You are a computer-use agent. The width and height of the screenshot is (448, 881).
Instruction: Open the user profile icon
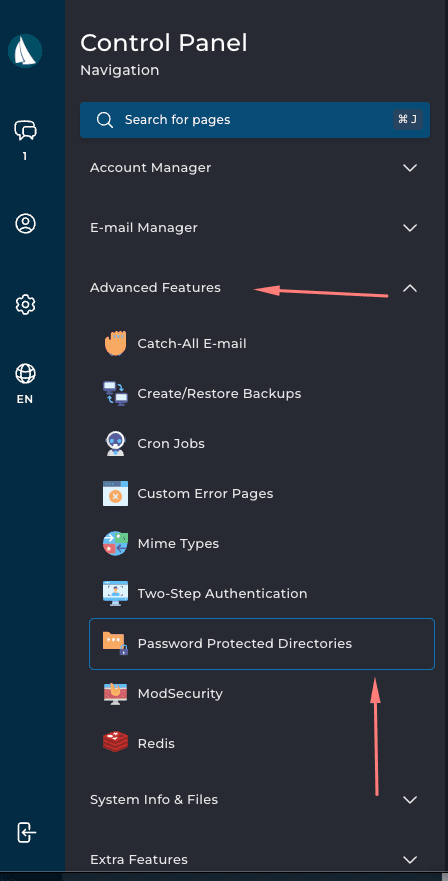[25, 224]
